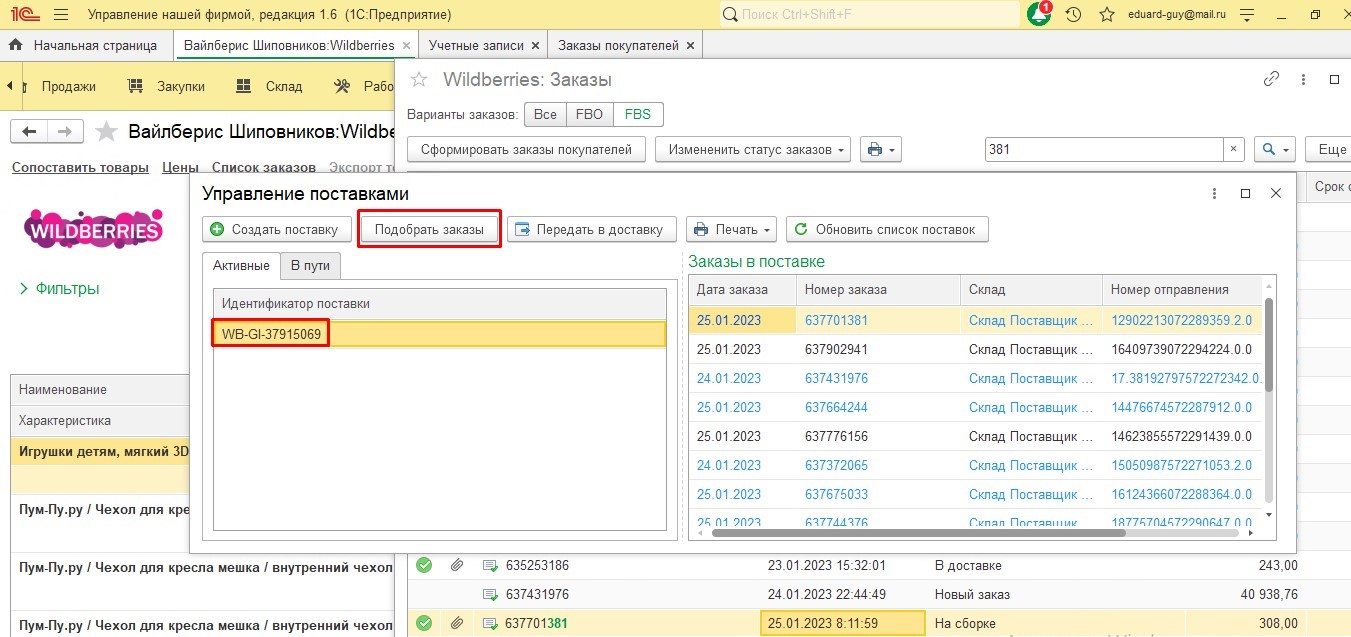Close the Вайлберис Шиповников:Wildberries tab
Viewport: 1351px width, 637px height.
pyautogui.click(x=405, y=46)
